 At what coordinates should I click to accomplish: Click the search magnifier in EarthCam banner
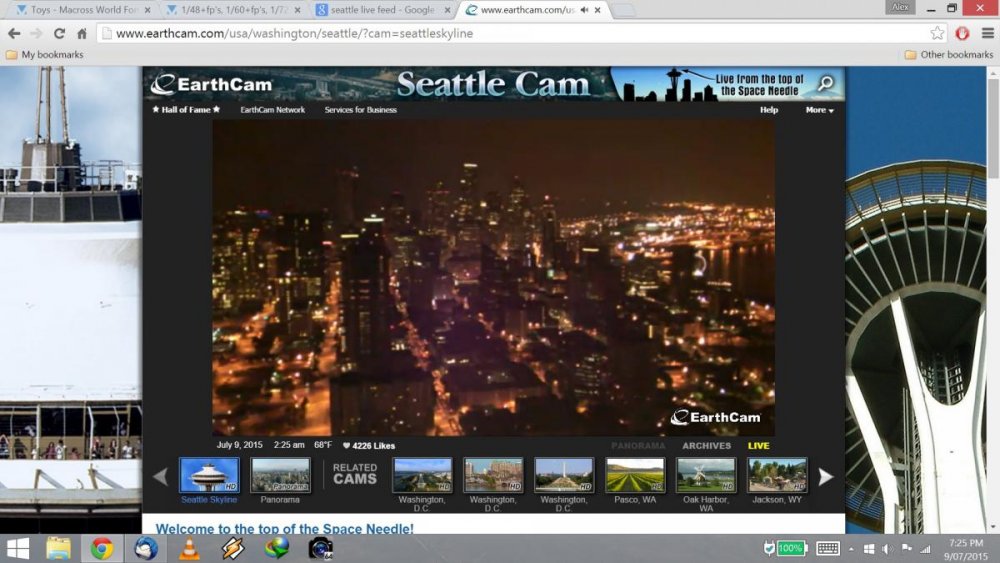click(x=825, y=84)
